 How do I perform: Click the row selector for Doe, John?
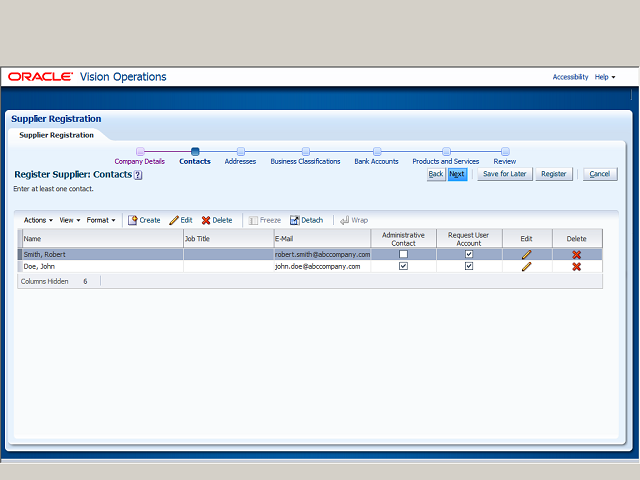coord(20,266)
